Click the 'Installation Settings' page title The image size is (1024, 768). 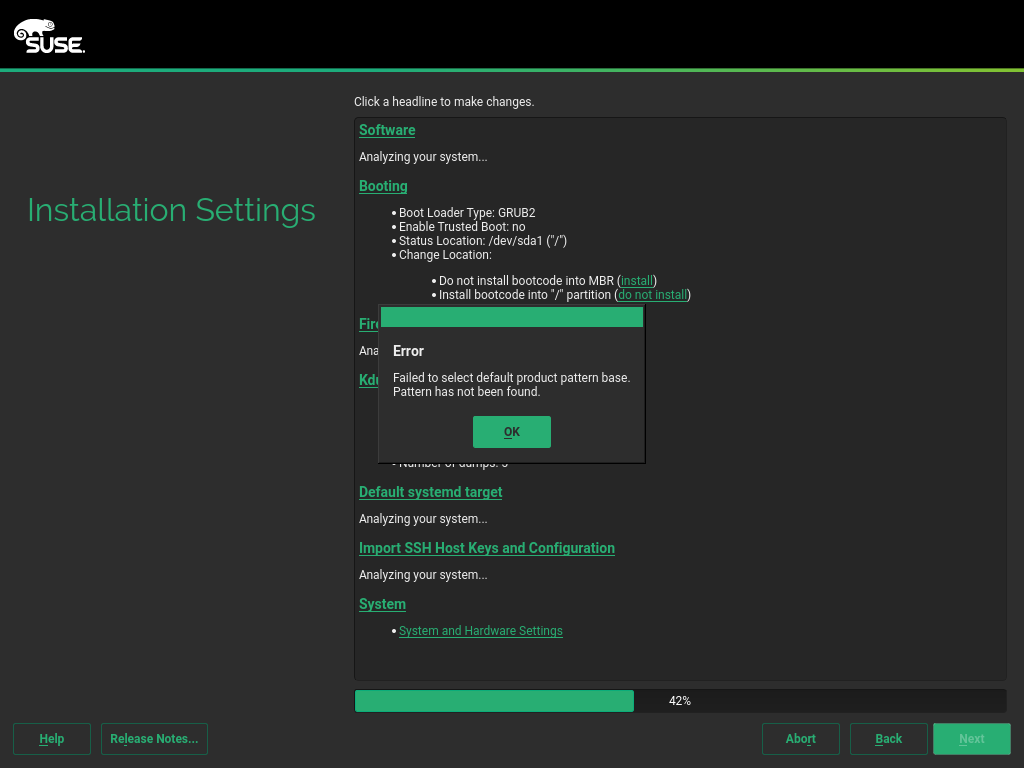tap(171, 210)
